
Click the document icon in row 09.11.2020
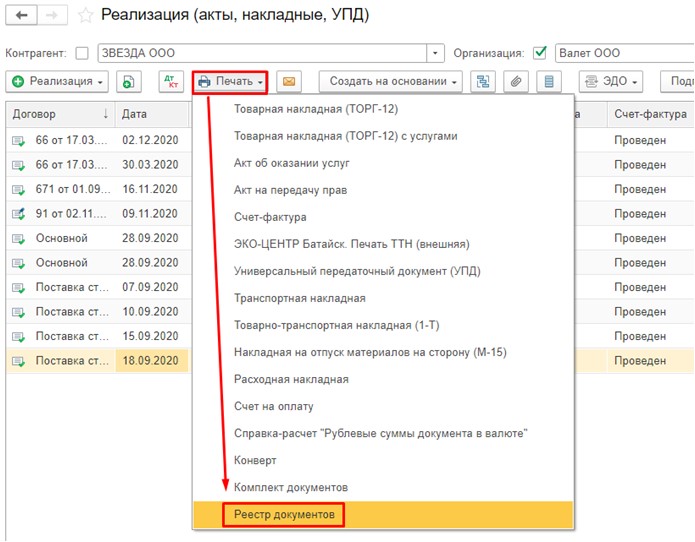pyautogui.click(x=19, y=214)
